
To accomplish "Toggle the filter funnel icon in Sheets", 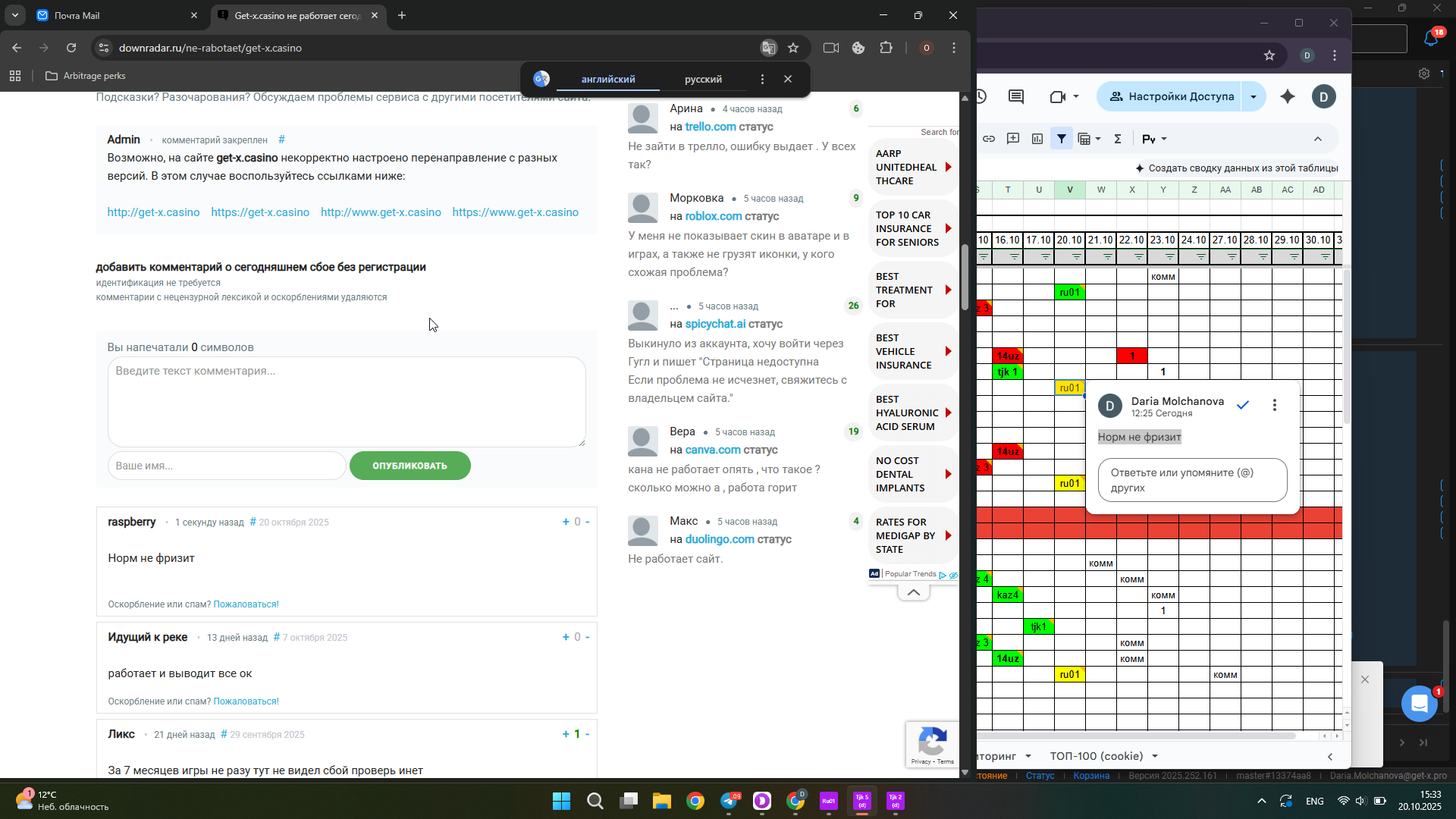I will coord(1062,139).
